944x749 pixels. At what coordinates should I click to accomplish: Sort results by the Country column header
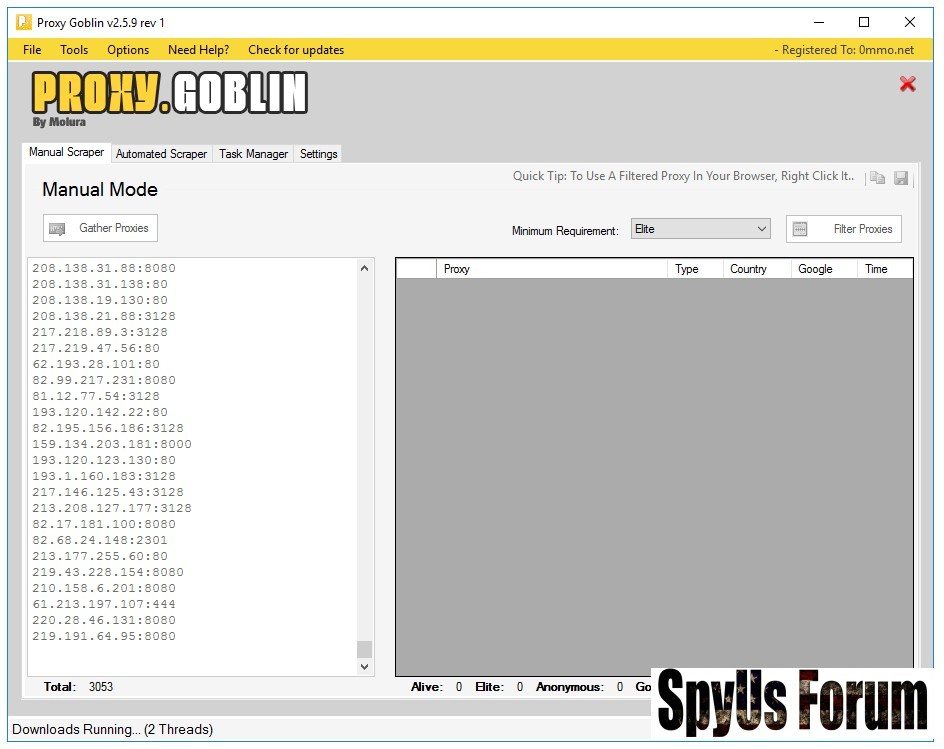pos(748,269)
